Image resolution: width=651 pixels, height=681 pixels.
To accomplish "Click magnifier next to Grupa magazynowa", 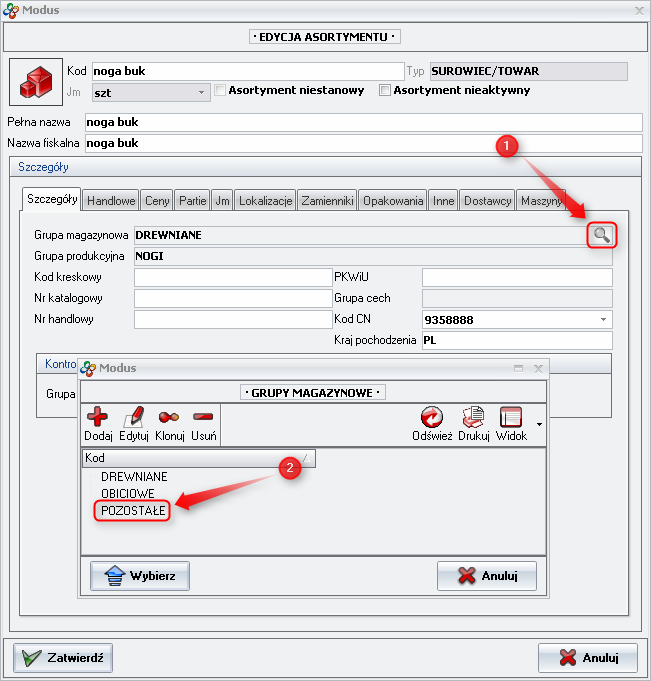I will (601, 235).
